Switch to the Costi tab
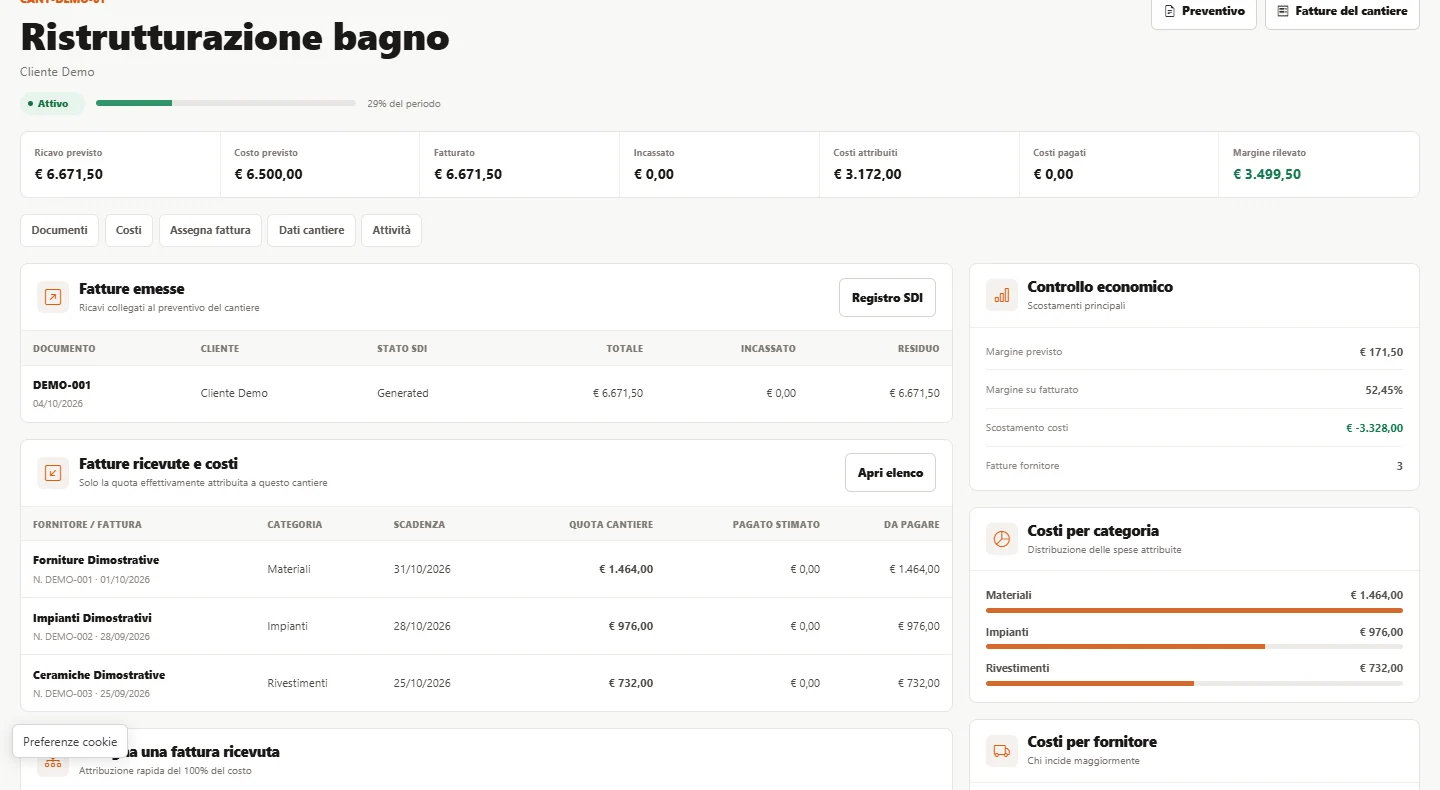 click(x=129, y=230)
